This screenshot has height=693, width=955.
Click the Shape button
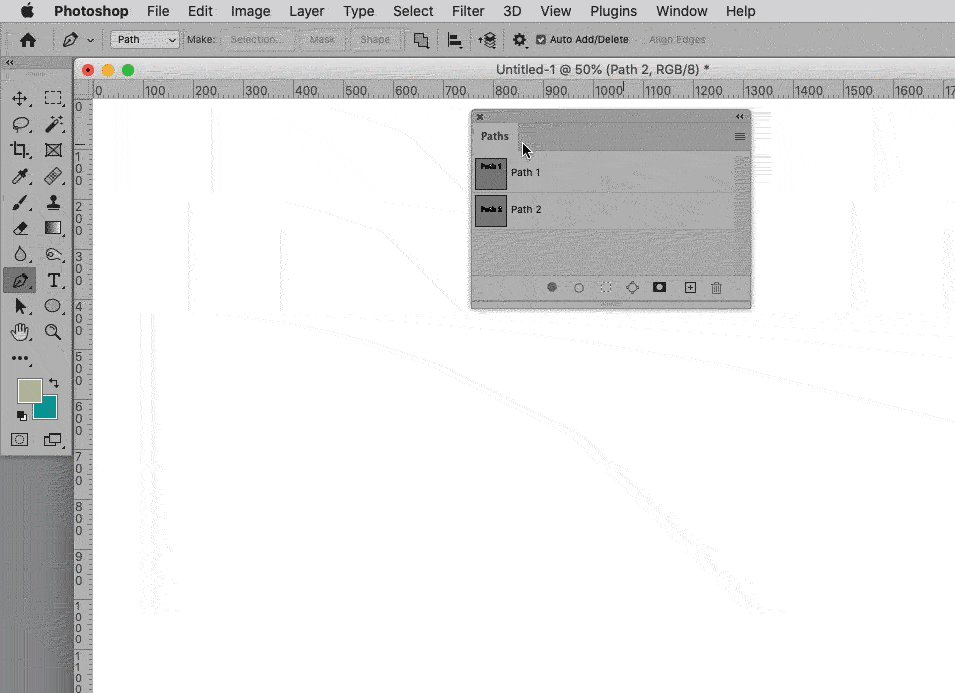[x=375, y=40]
